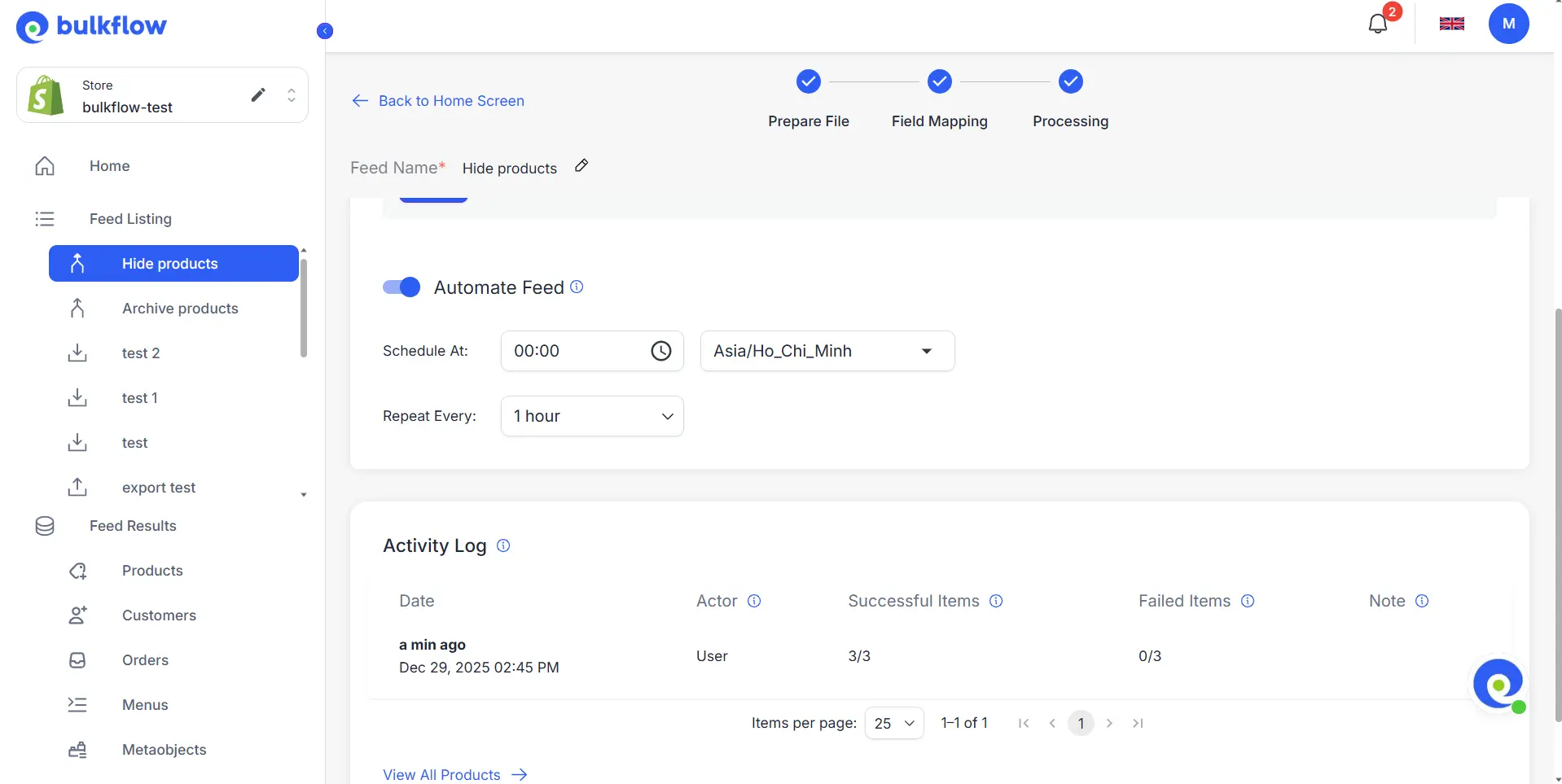Viewport: 1562px width, 784px height.
Task: Change Repeat Every from 1 hour
Action: 592,415
